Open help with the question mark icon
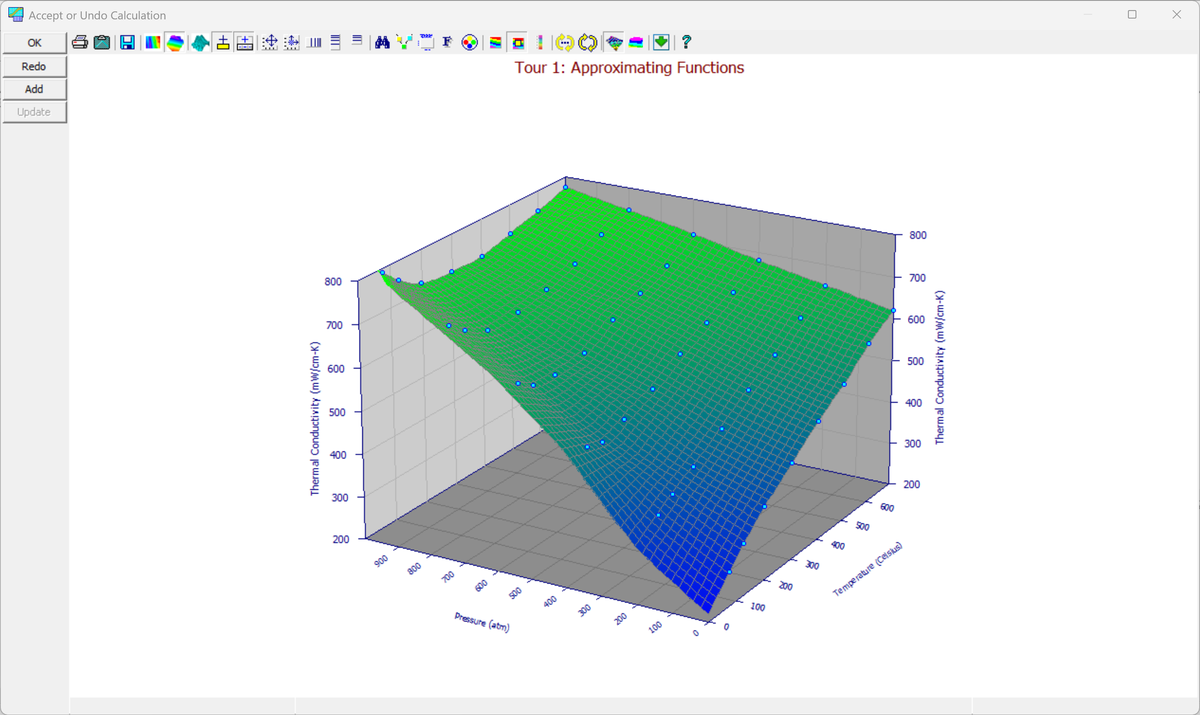This screenshot has width=1200, height=715. [687, 42]
